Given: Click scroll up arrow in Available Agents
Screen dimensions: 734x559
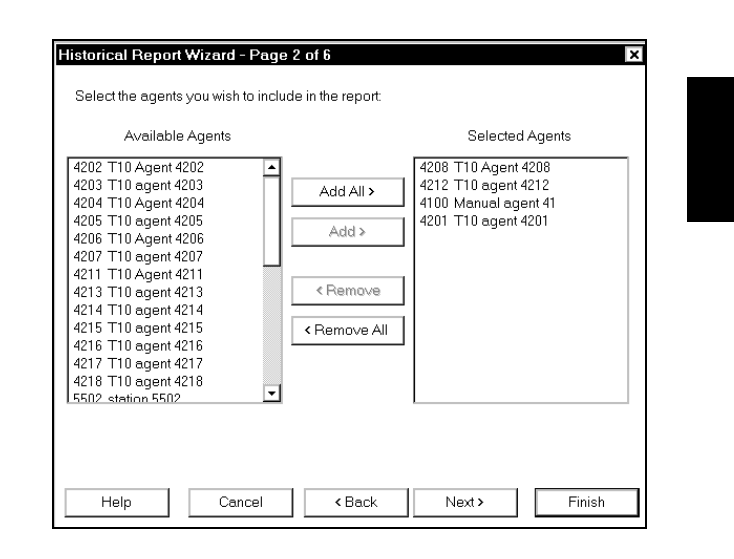Looking at the screenshot, I should pyautogui.click(x=272, y=167).
